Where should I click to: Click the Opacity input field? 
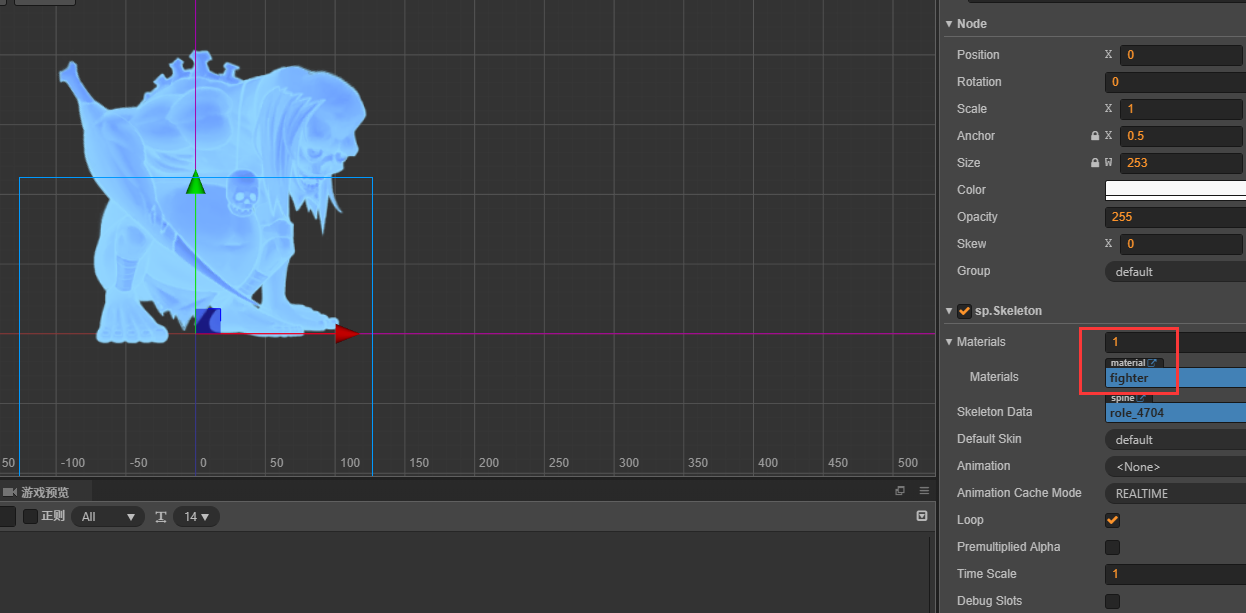[x=1175, y=217]
